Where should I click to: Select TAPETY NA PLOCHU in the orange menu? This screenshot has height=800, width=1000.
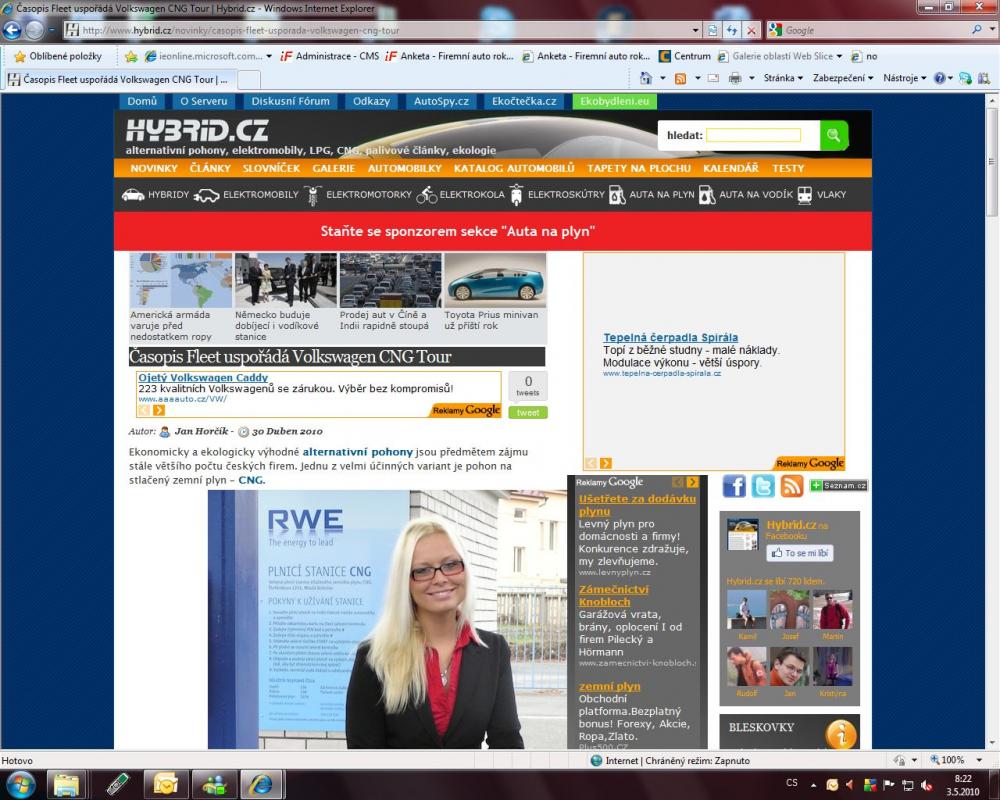[638, 168]
